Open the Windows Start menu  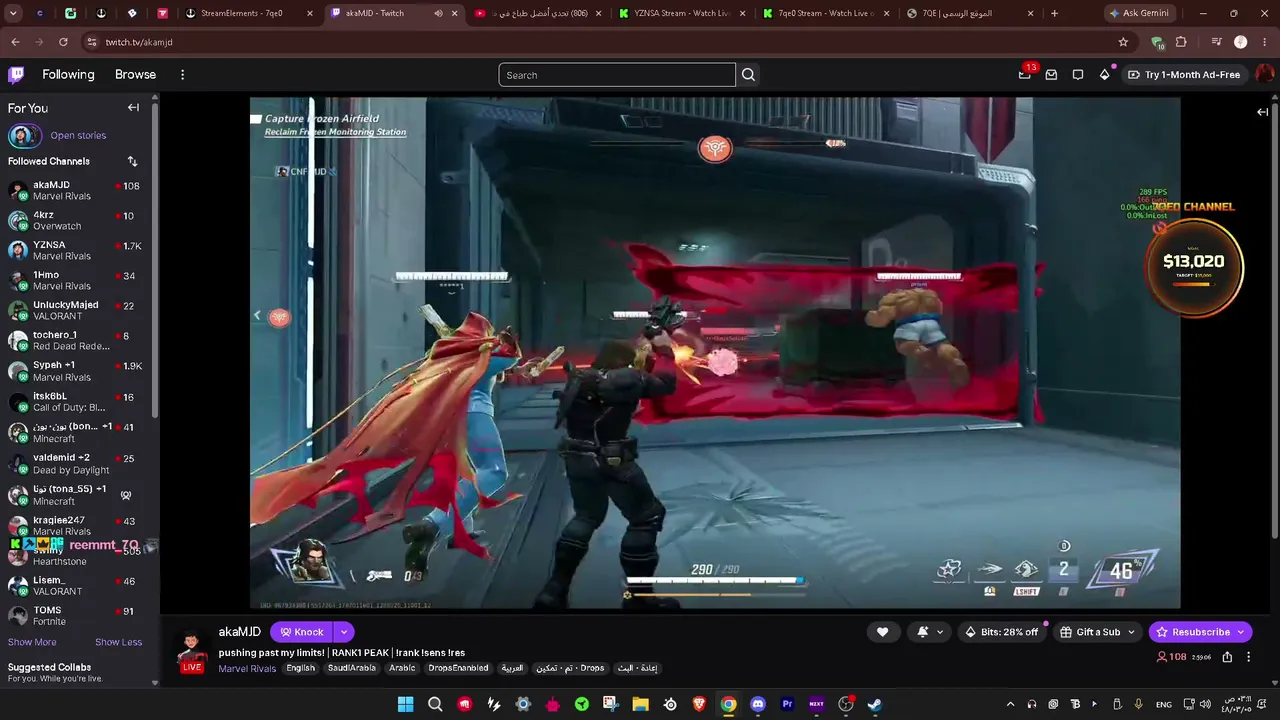[405, 704]
